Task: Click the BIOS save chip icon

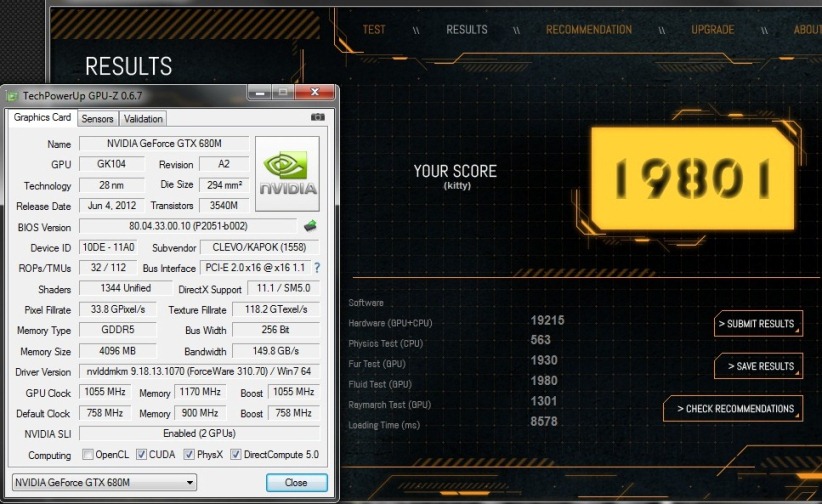Action: [310, 226]
